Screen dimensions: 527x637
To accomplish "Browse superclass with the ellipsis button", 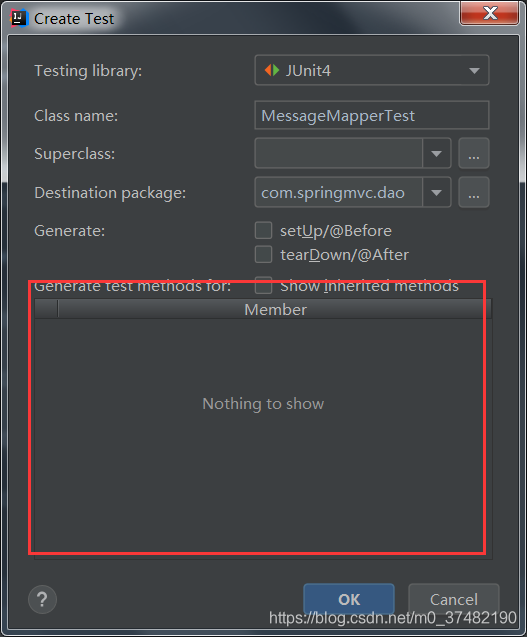I will coord(474,154).
